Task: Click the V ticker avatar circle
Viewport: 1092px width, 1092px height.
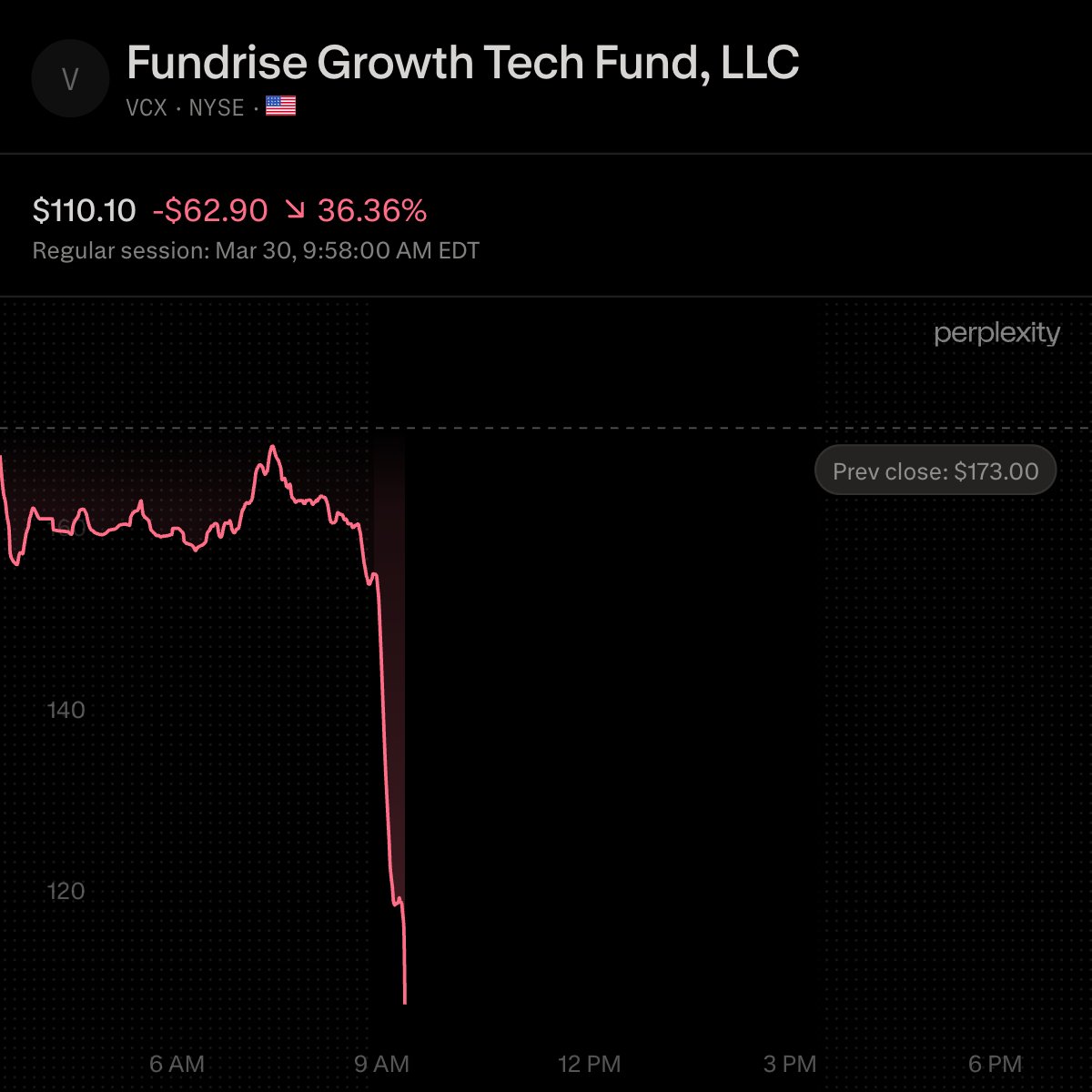Action: tap(70, 79)
